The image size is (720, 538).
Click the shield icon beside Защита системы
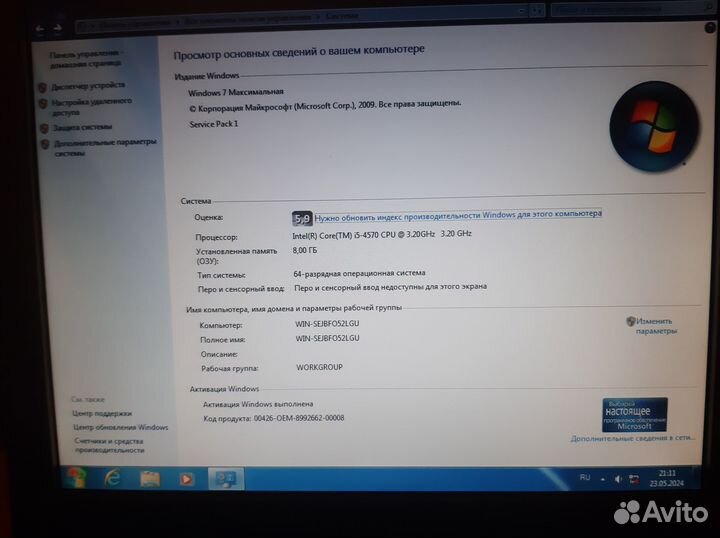coord(44,129)
